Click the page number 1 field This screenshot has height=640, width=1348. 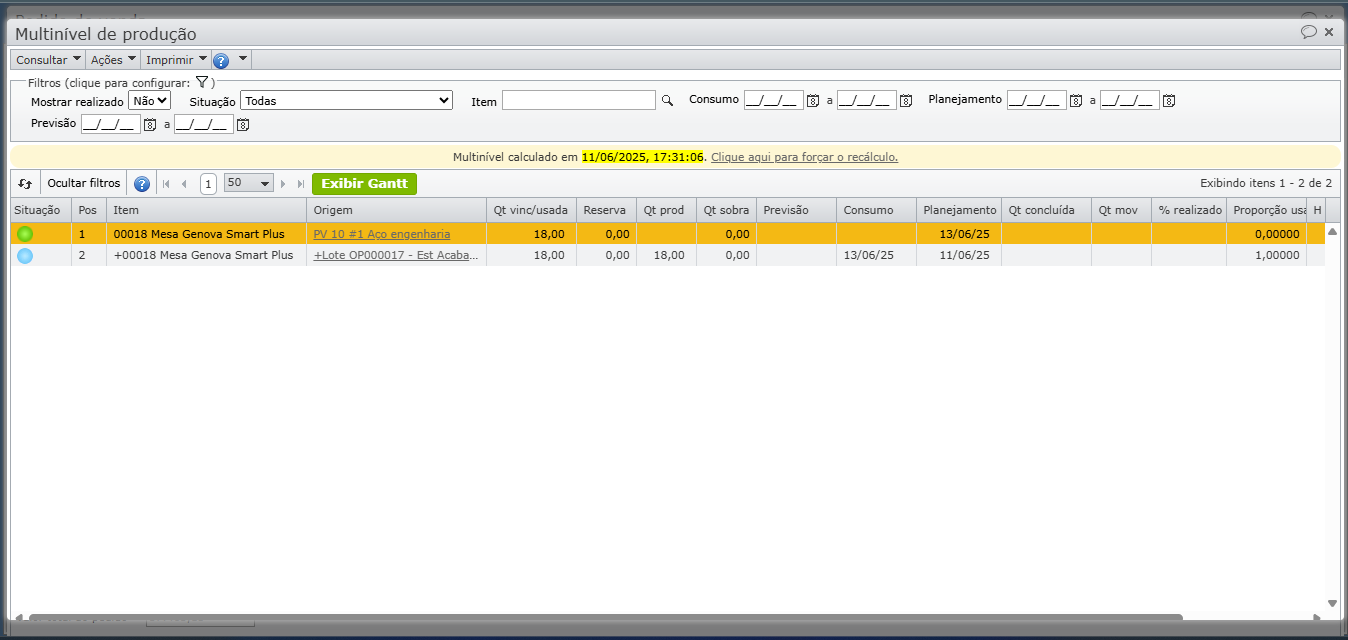208,184
